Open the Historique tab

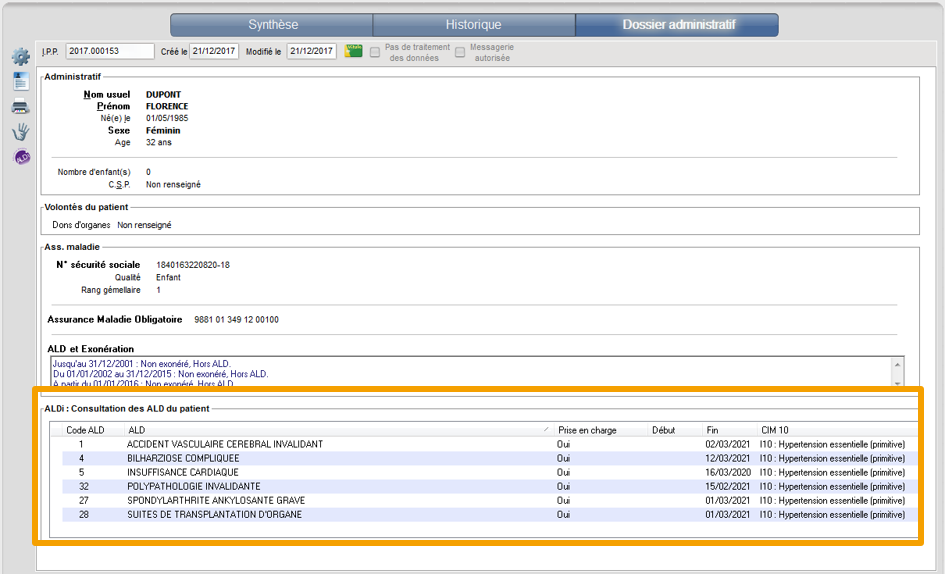pyautogui.click(x=474, y=25)
